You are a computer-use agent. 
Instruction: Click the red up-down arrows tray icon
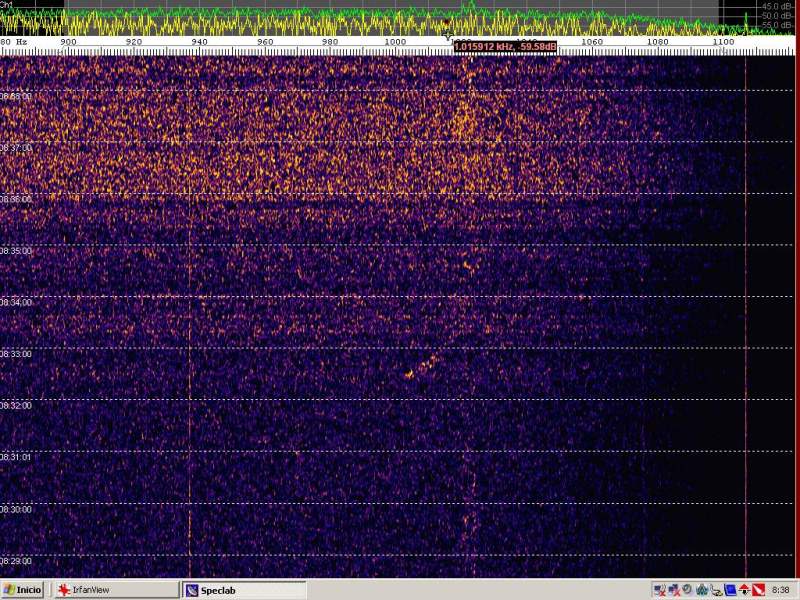(744, 590)
